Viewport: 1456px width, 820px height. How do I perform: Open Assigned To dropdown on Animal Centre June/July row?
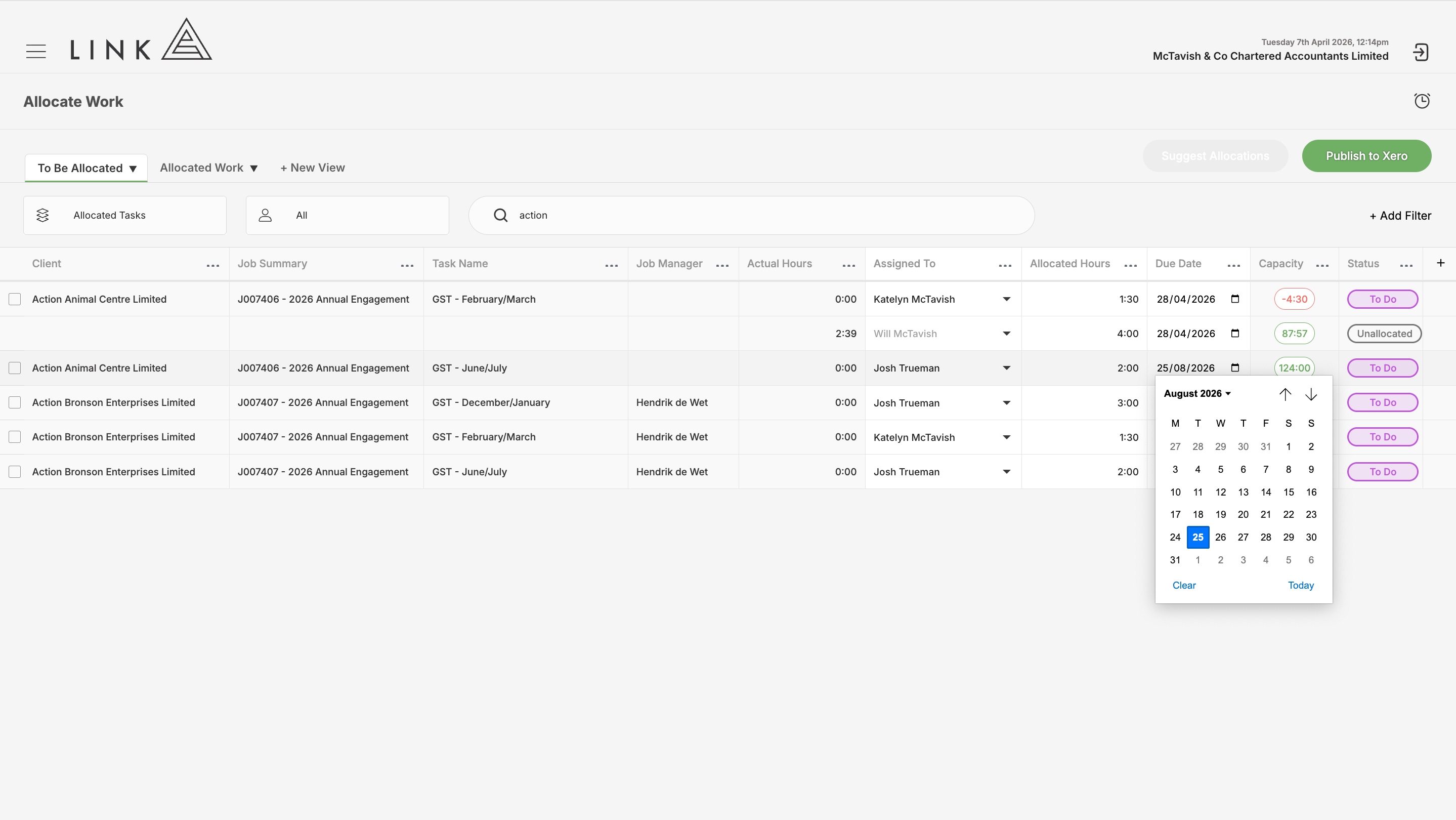[1007, 368]
